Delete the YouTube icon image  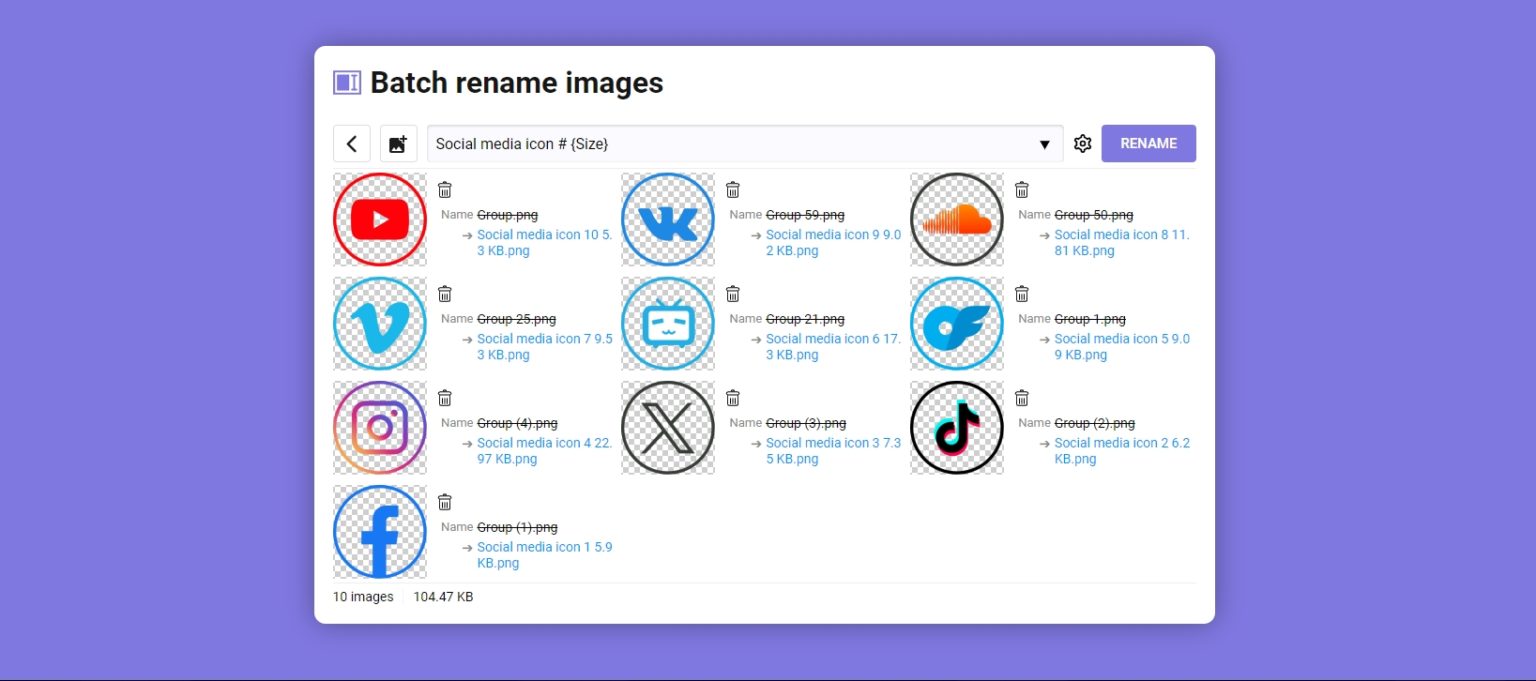tap(444, 189)
